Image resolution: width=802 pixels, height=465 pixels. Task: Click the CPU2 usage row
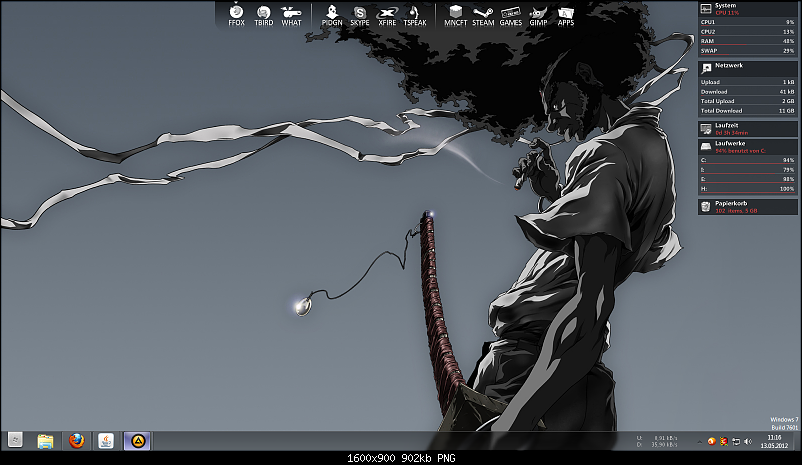747,32
